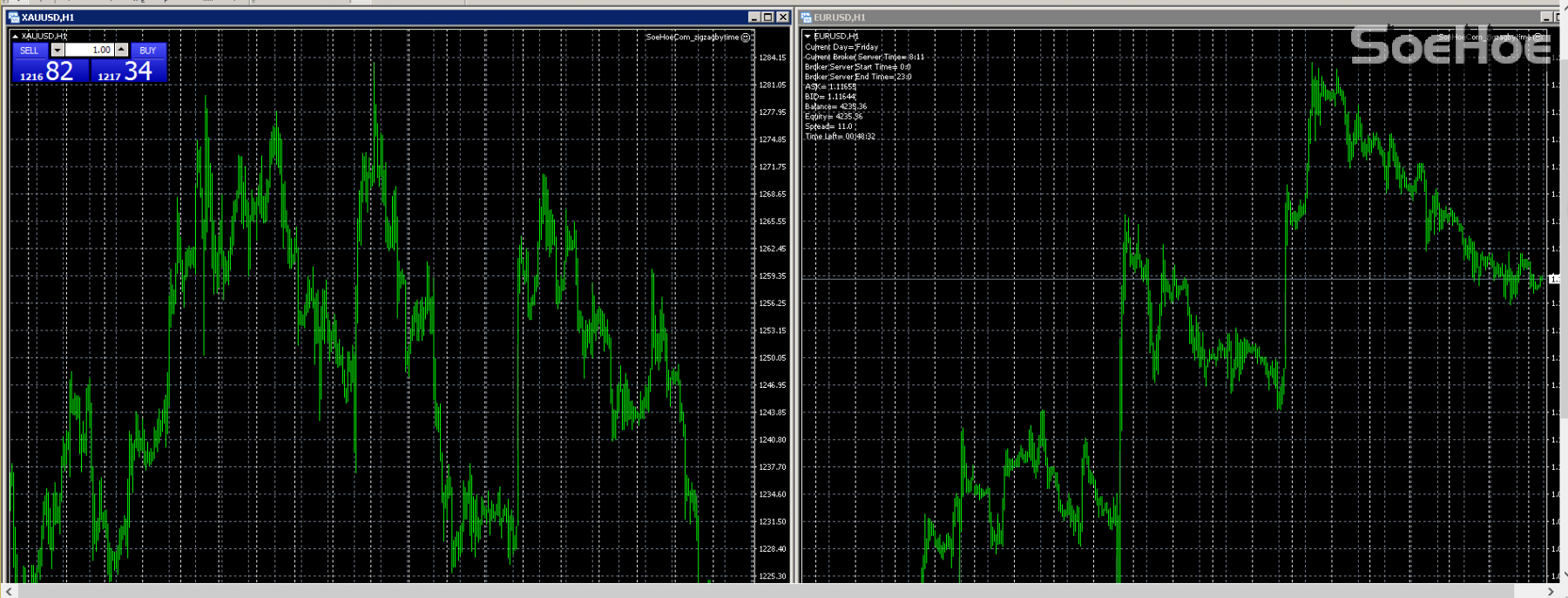The height and width of the screenshot is (598, 1568).
Task: Click the EURUSD chart window icon
Action: pyautogui.click(x=806, y=17)
